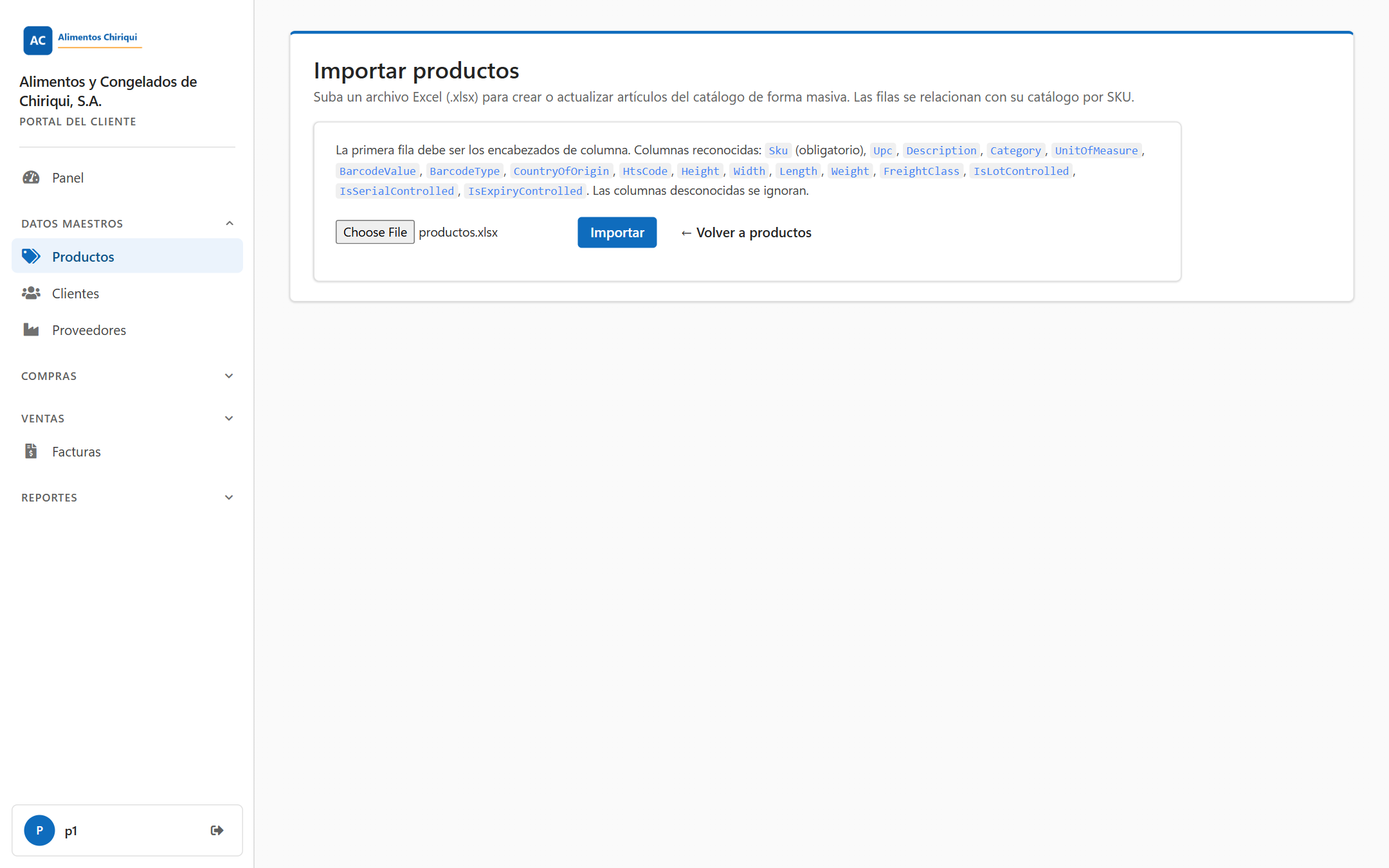1389x868 pixels.
Task: Select Productos in the sidebar
Action: pos(127,257)
